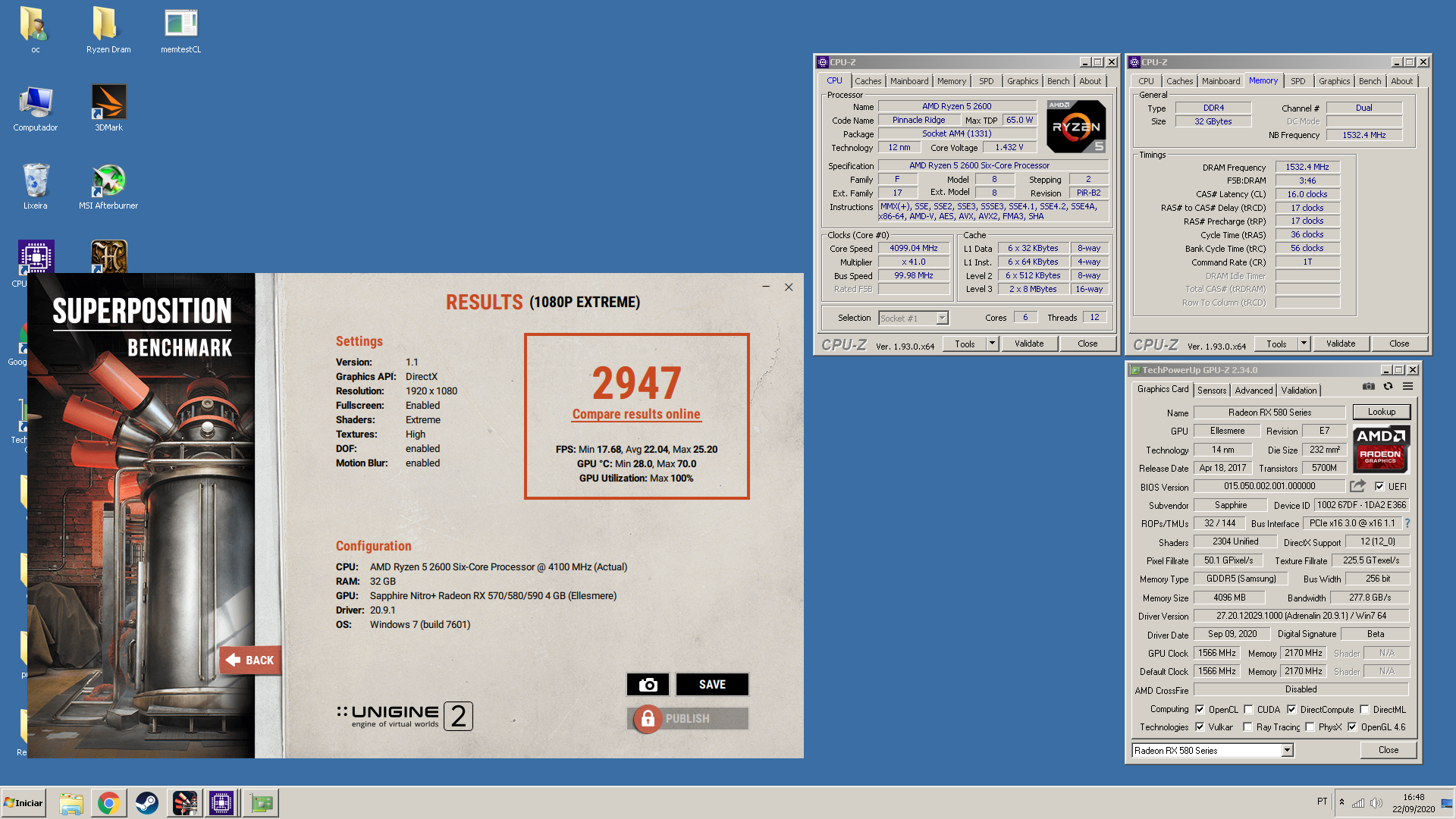Open SPD tab in right CPU-Z window
Screen dimensions: 1456x819
pos(1298,81)
